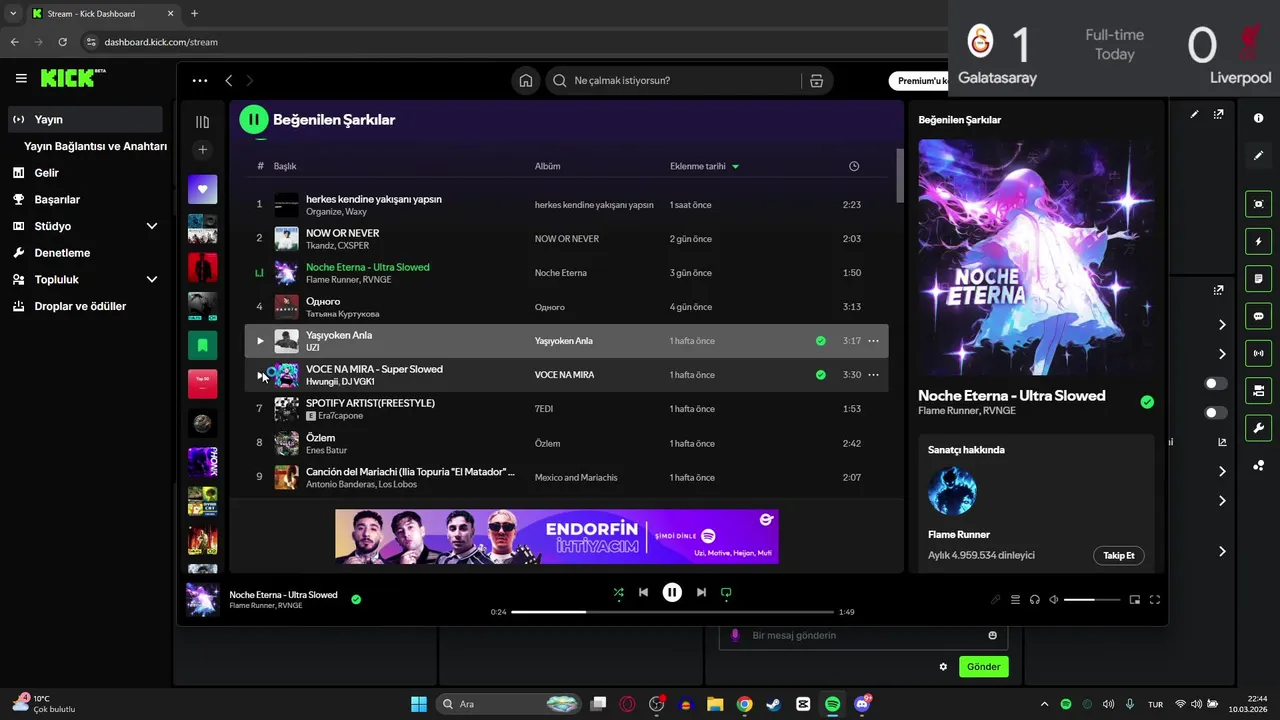This screenshot has width=1280, height=720.
Task: Open emoji picker in message box
Action: [992, 635]
